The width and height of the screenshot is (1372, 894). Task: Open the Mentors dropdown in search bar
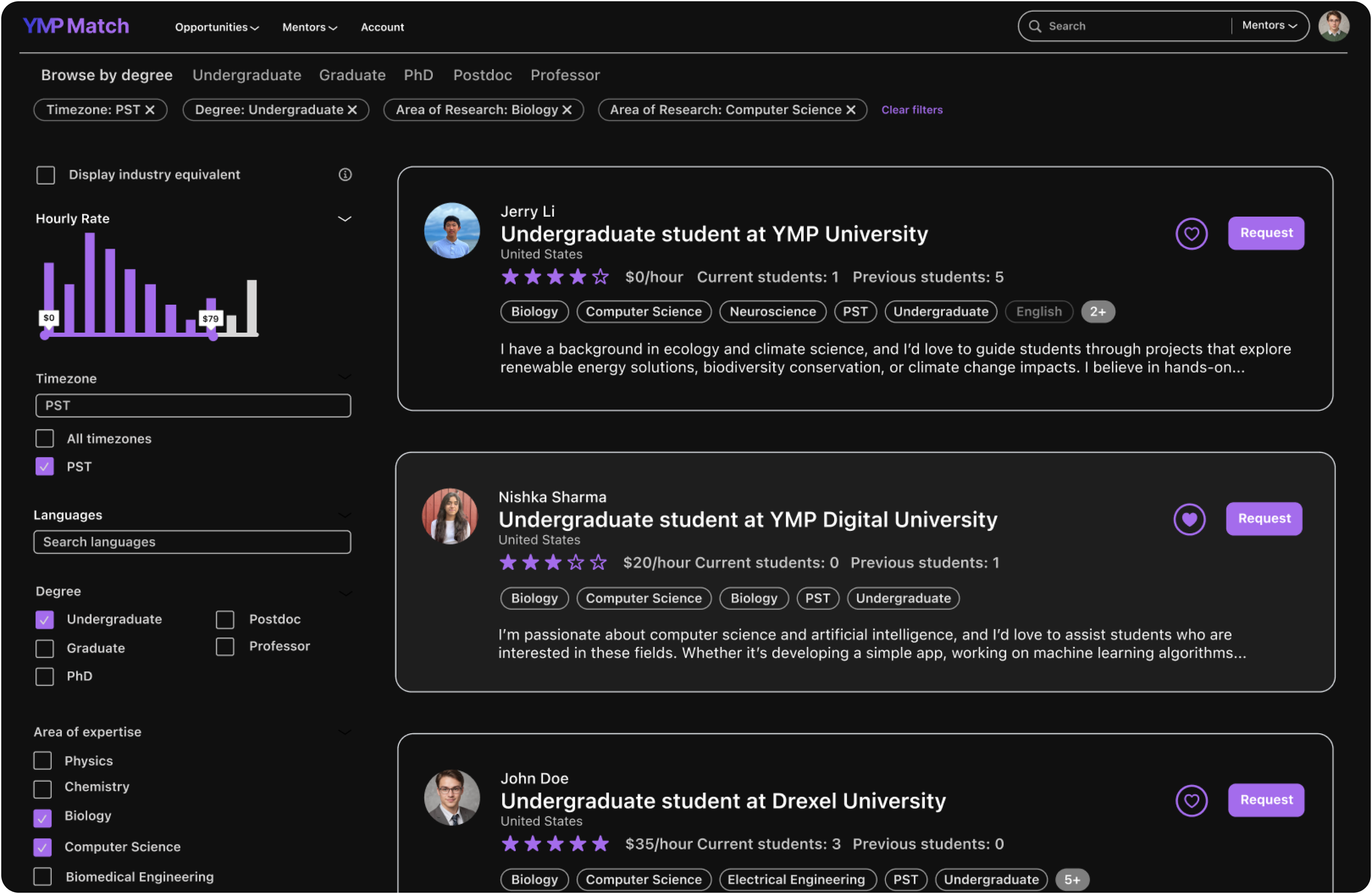coord(1269,25)
